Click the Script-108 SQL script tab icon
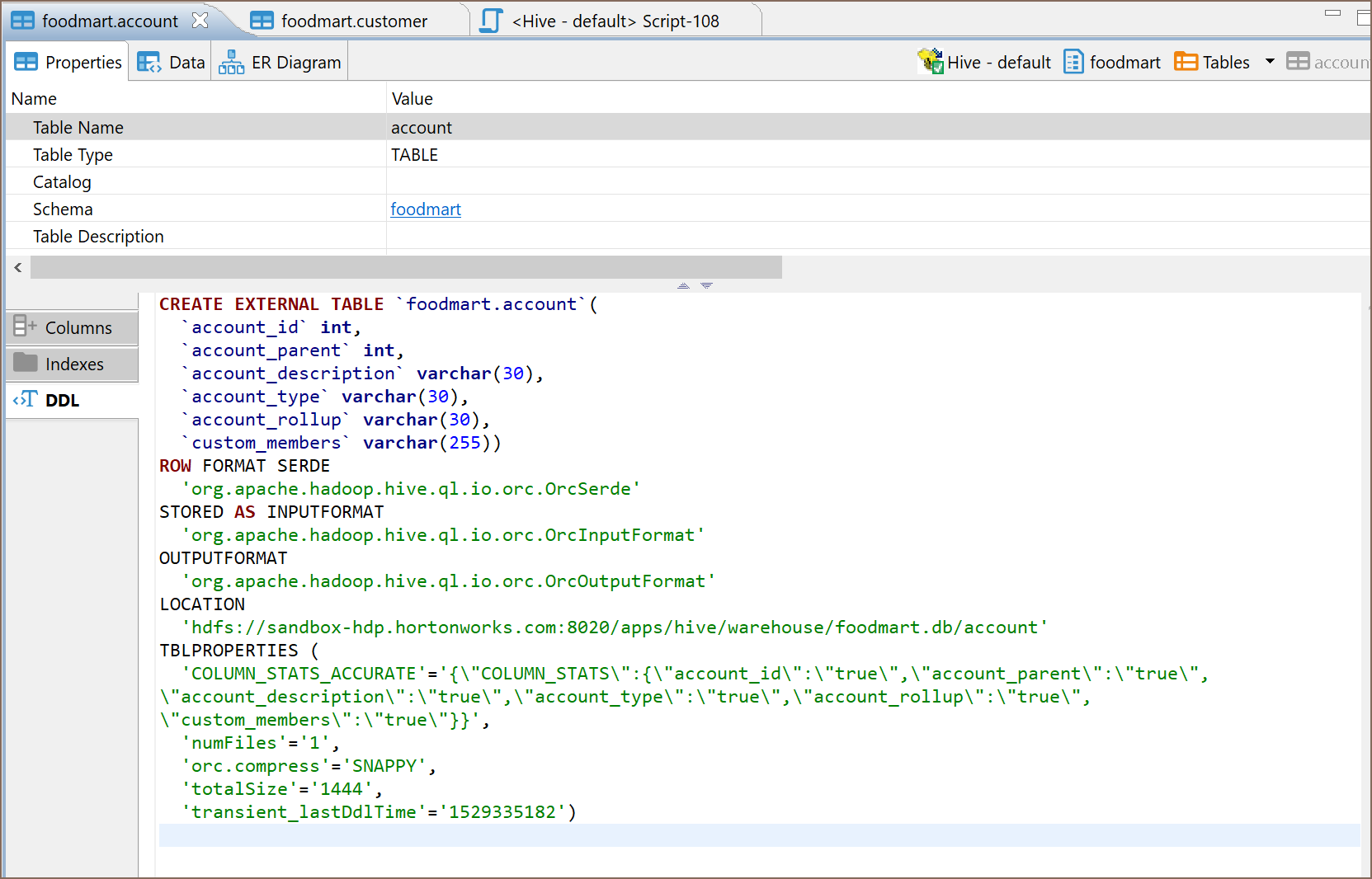The image size is (1372, 879). (492, 21)
